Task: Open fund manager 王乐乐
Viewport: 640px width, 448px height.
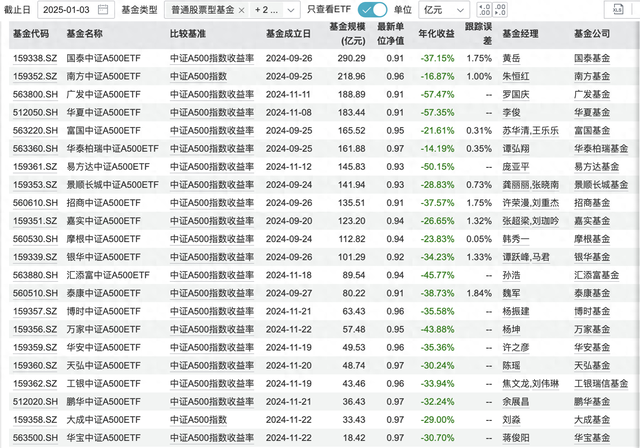Action: click(545, 131)
